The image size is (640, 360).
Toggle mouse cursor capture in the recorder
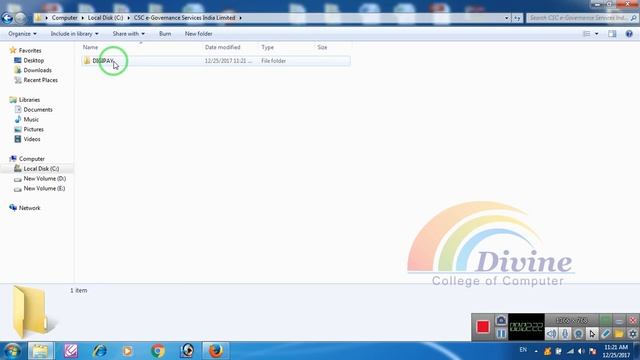point(592,333)
